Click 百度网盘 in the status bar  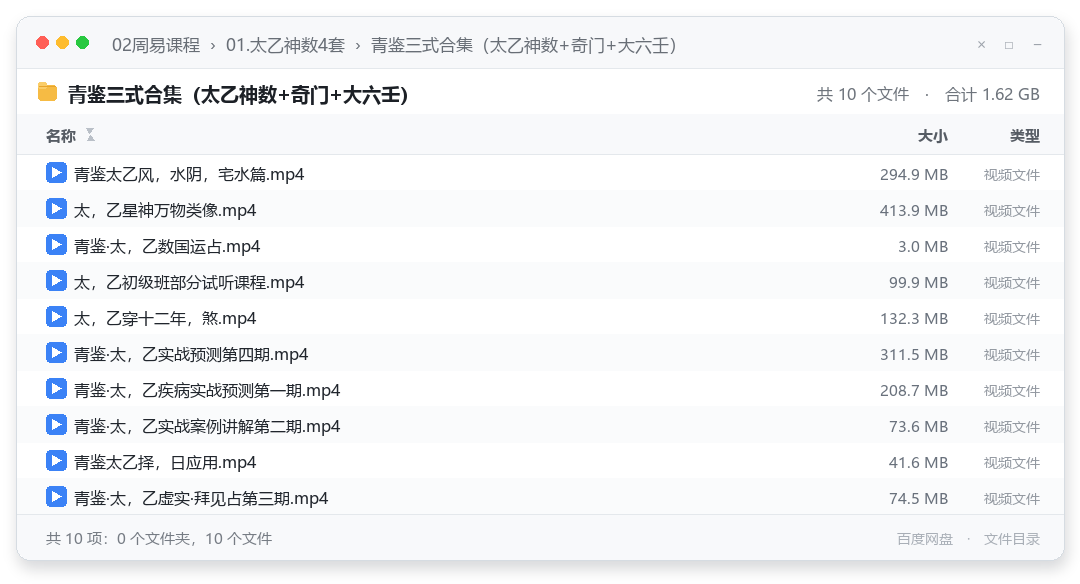pyautogui.click(x=925, y=539)
